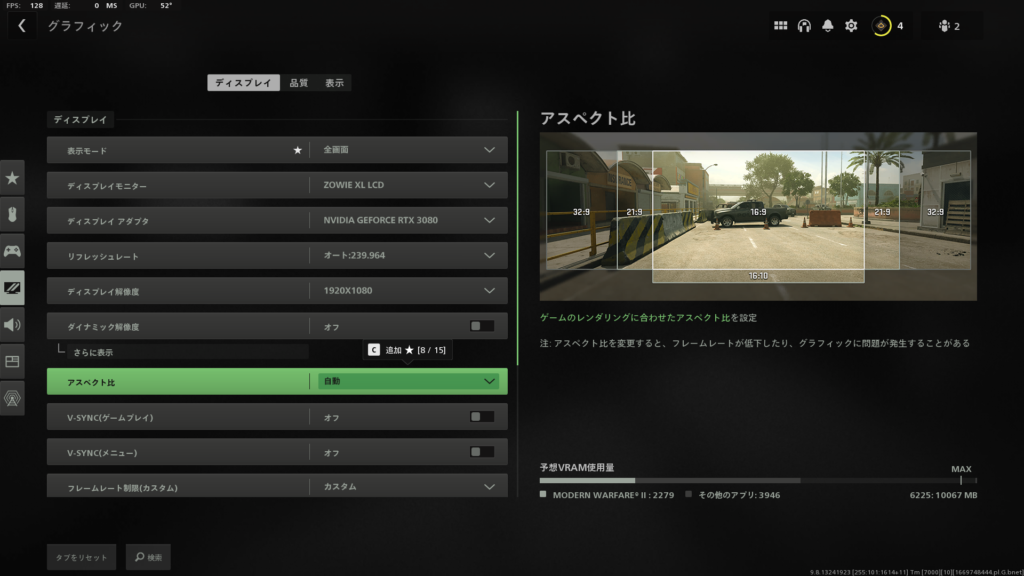Check notifications with the bell icon
This screenshot has width=1024, height=576.
point(826,25)
